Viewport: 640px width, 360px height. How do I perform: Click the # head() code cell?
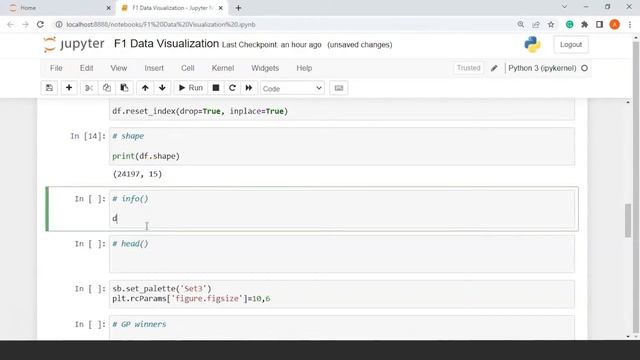pos(342,254)
